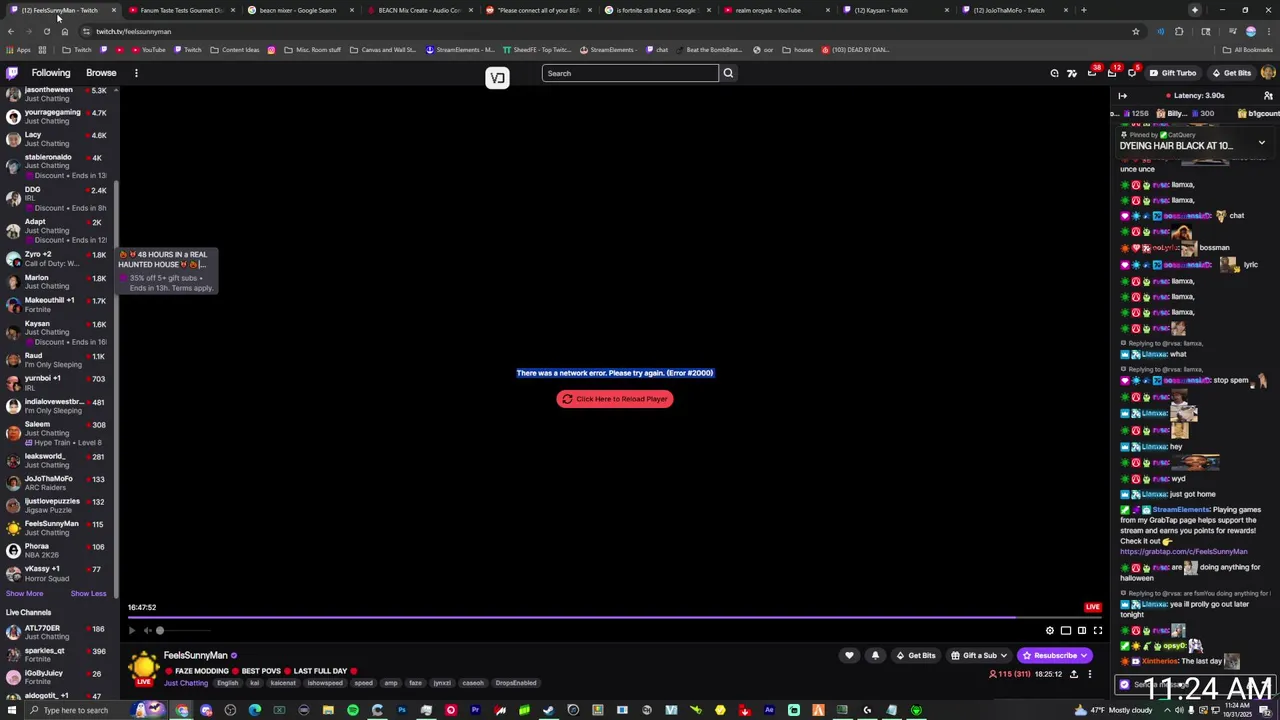Open the jasontheween followed channel
Screen dimensions: 1280x720
pyautogui.click(x=58, y=94)
